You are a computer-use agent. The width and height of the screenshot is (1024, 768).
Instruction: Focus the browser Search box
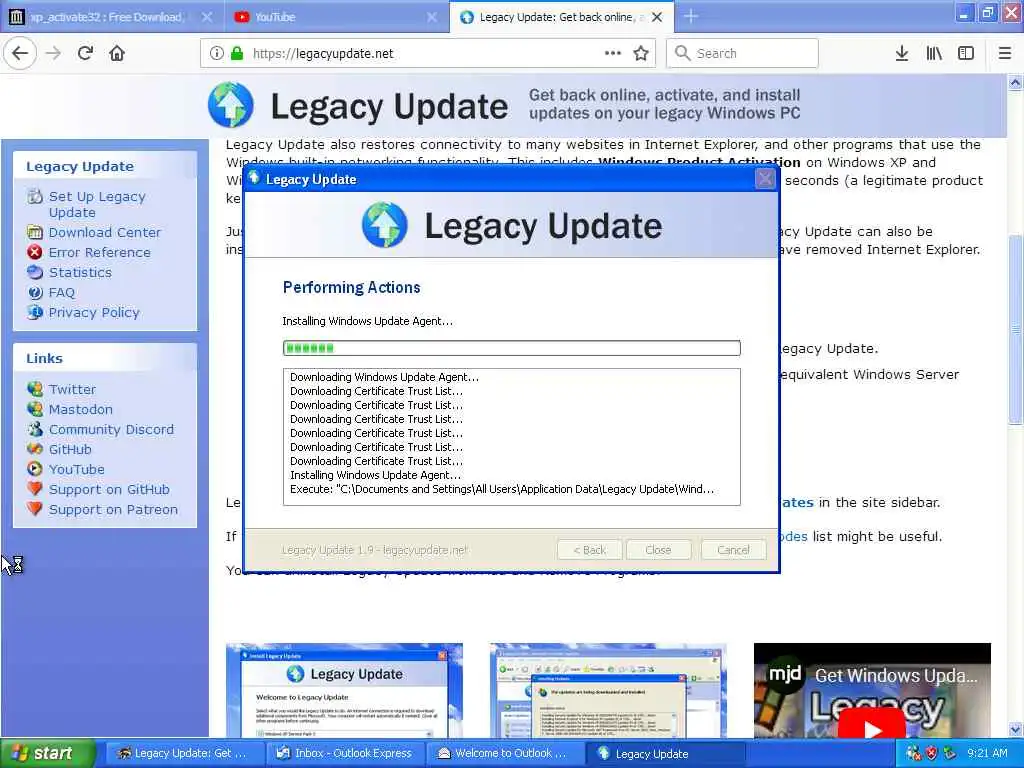(743, 54)
